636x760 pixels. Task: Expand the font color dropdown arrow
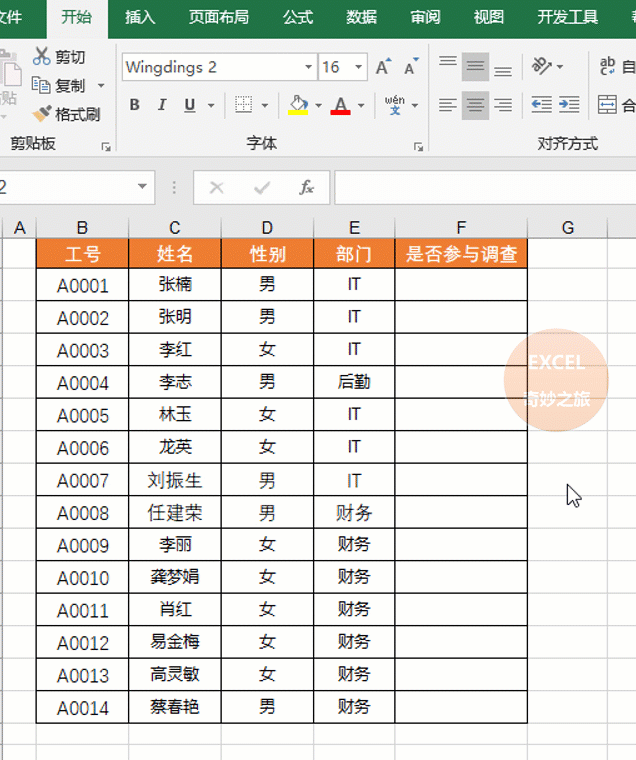[361, 105]
